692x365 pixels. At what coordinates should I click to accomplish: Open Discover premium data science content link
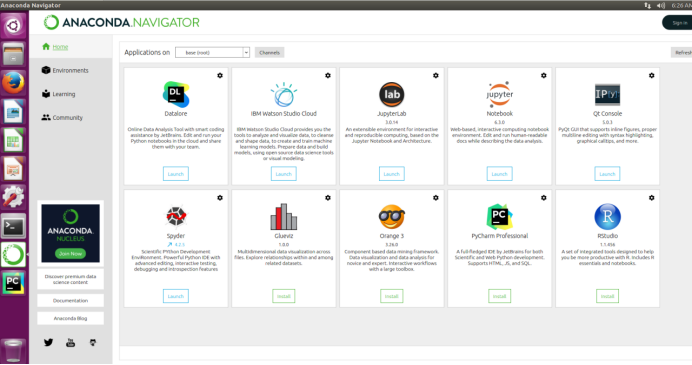coord(70,279)
